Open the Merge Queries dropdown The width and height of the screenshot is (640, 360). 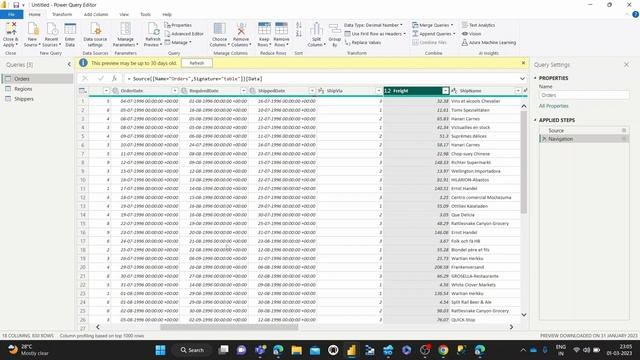coord(432,25)
